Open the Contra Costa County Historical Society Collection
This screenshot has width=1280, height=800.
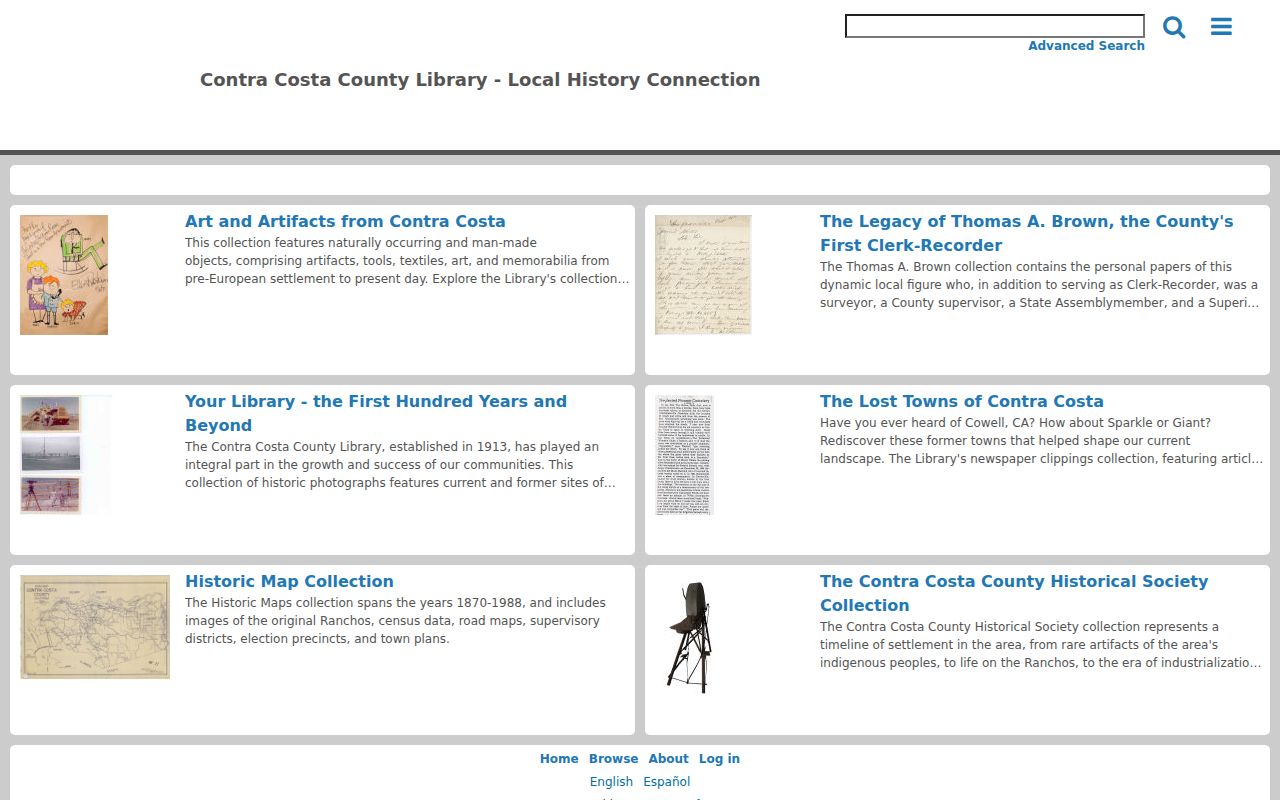(1014, 594)
